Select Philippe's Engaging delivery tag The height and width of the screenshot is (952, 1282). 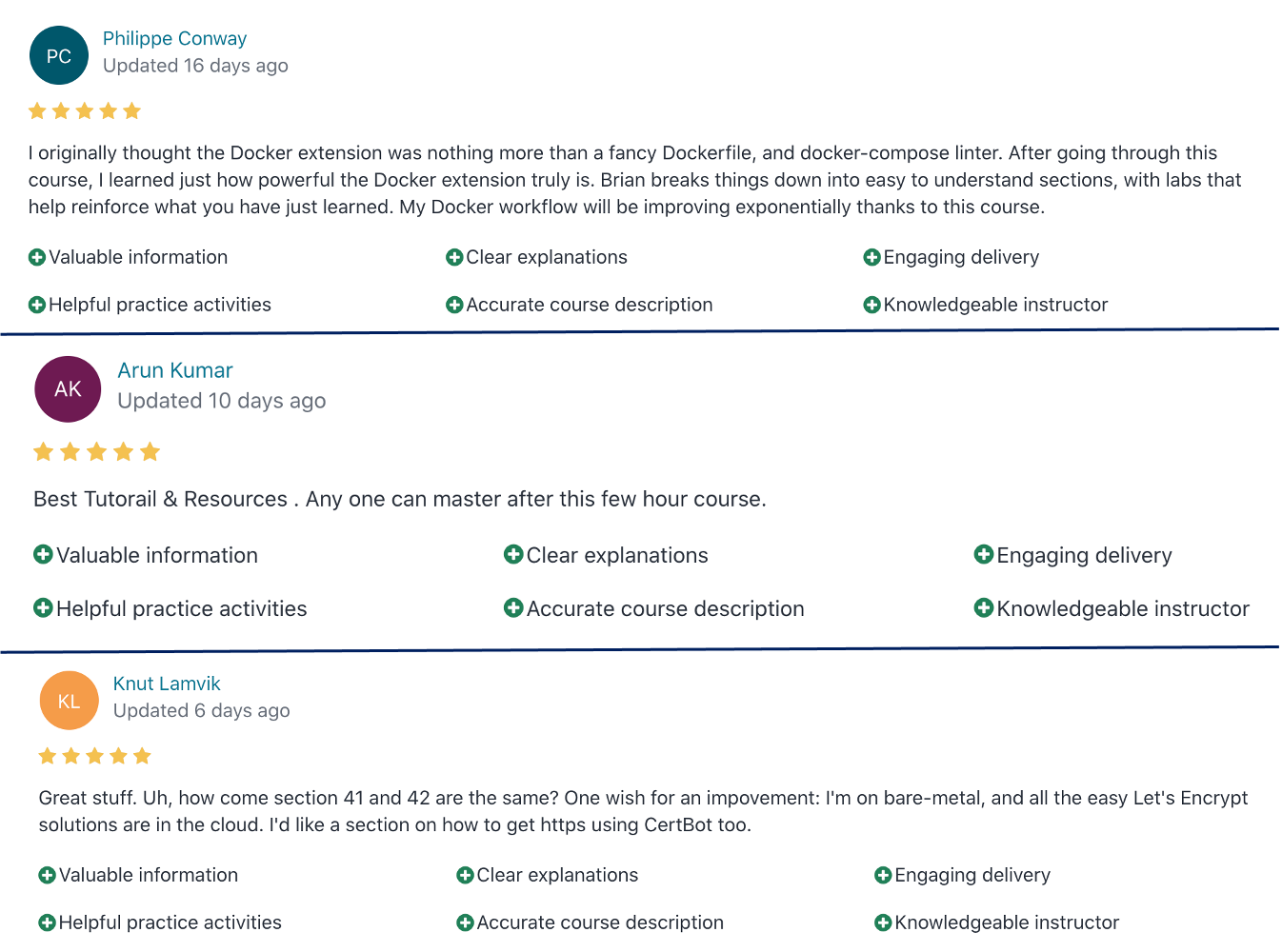951,257
